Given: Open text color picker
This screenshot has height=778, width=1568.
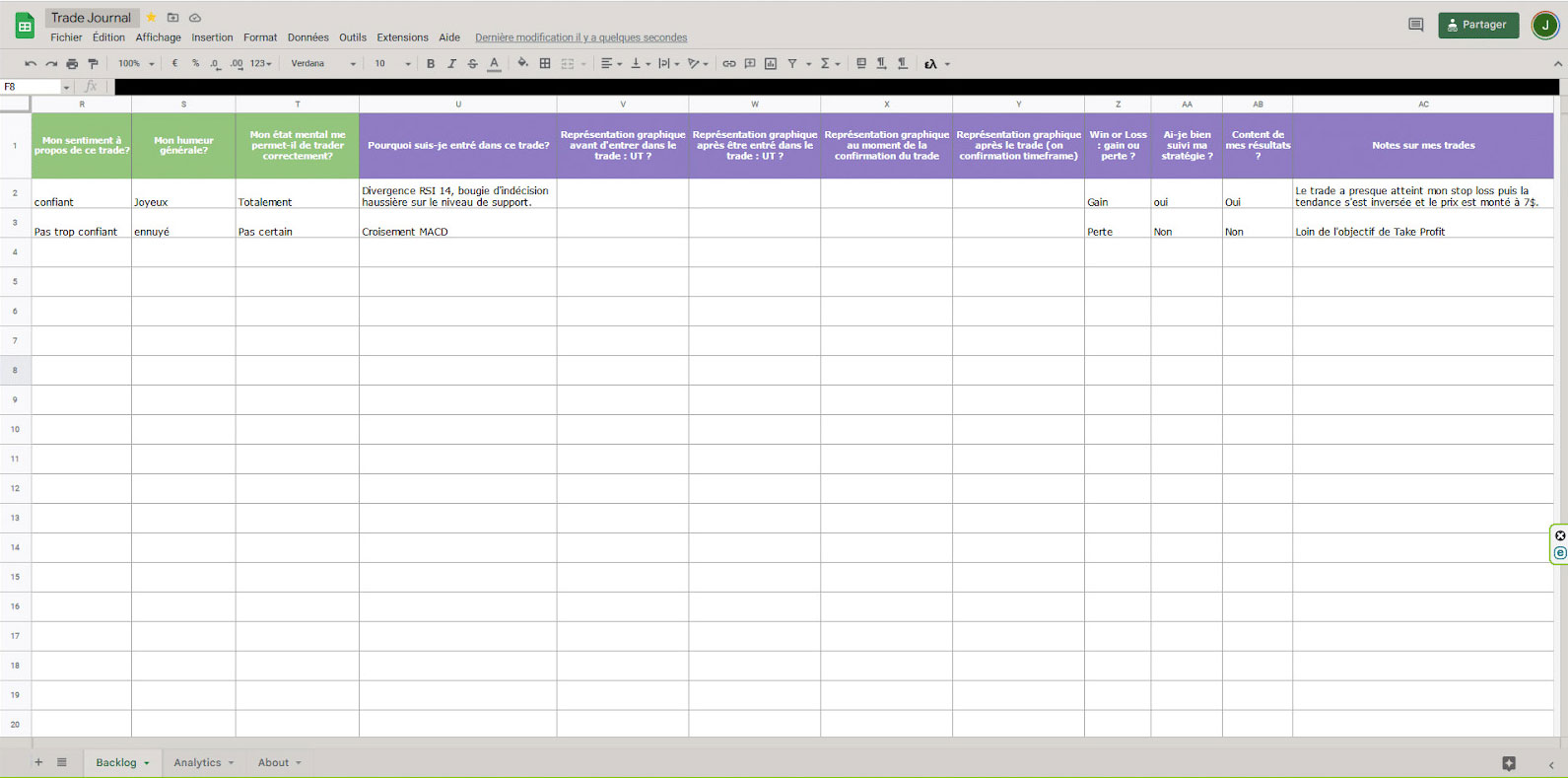Looking at the screenshot, I should [x=495, y=63].
